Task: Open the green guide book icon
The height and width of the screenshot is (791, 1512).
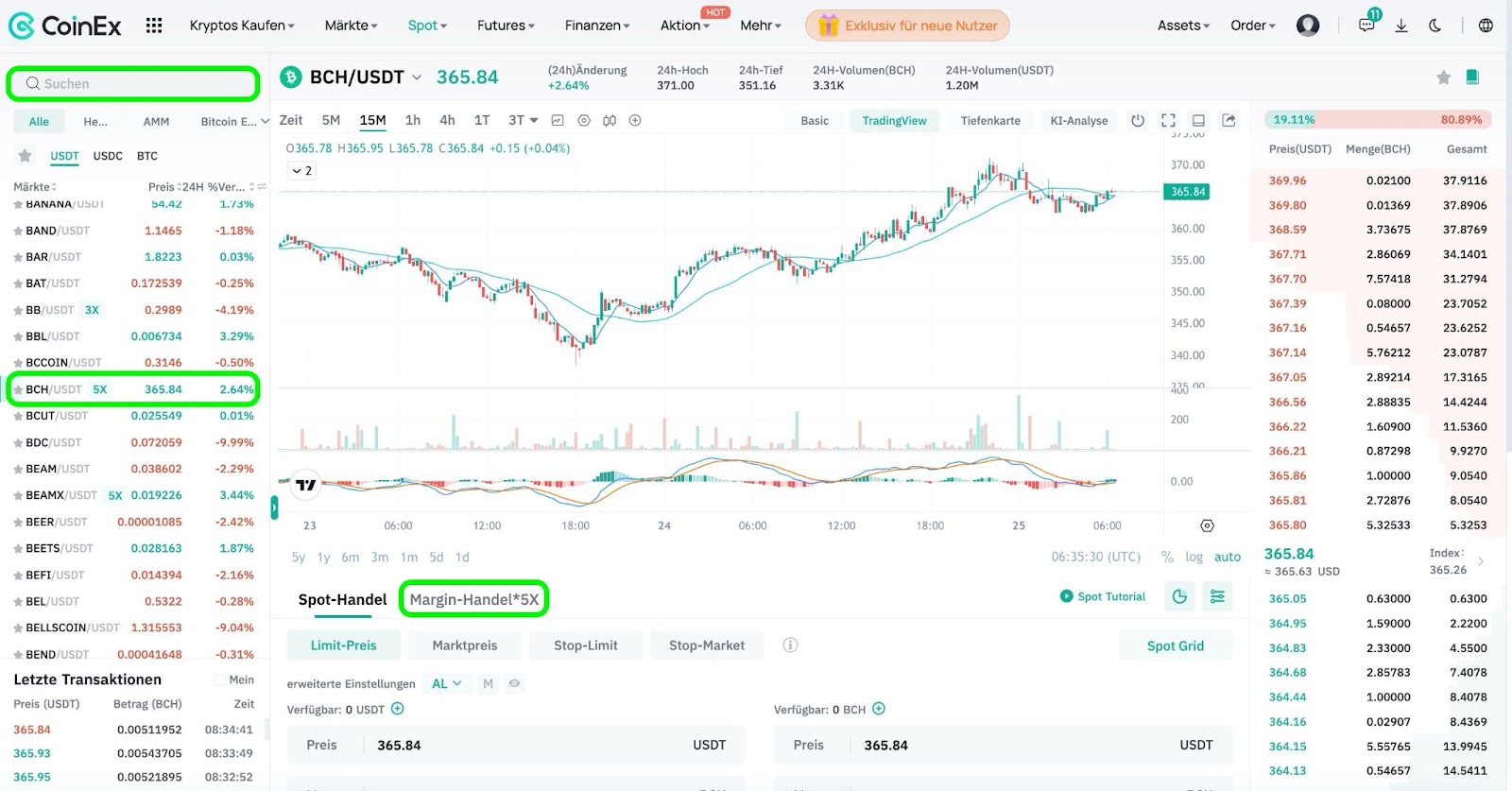Action: click(x=1472, y=77)
